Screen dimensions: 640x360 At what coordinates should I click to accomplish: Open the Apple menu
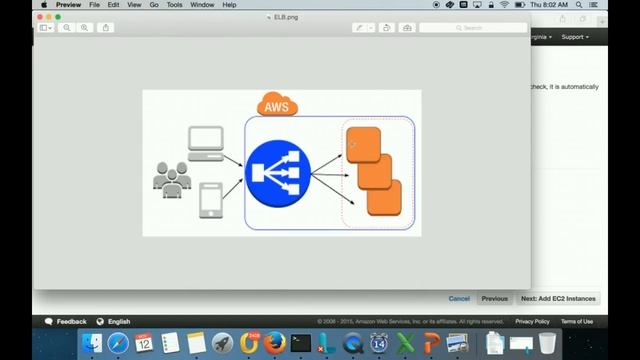click(x=44, y=5)
